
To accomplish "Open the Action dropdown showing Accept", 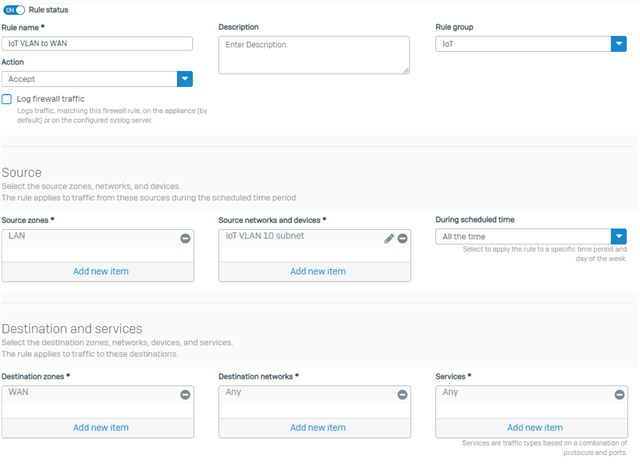I will (x=97, y=79).
